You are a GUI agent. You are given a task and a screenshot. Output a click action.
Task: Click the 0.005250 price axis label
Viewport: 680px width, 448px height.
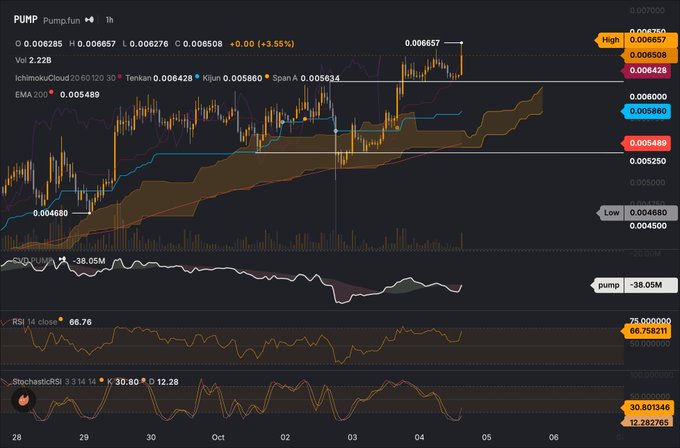click(x=648, y=161)
